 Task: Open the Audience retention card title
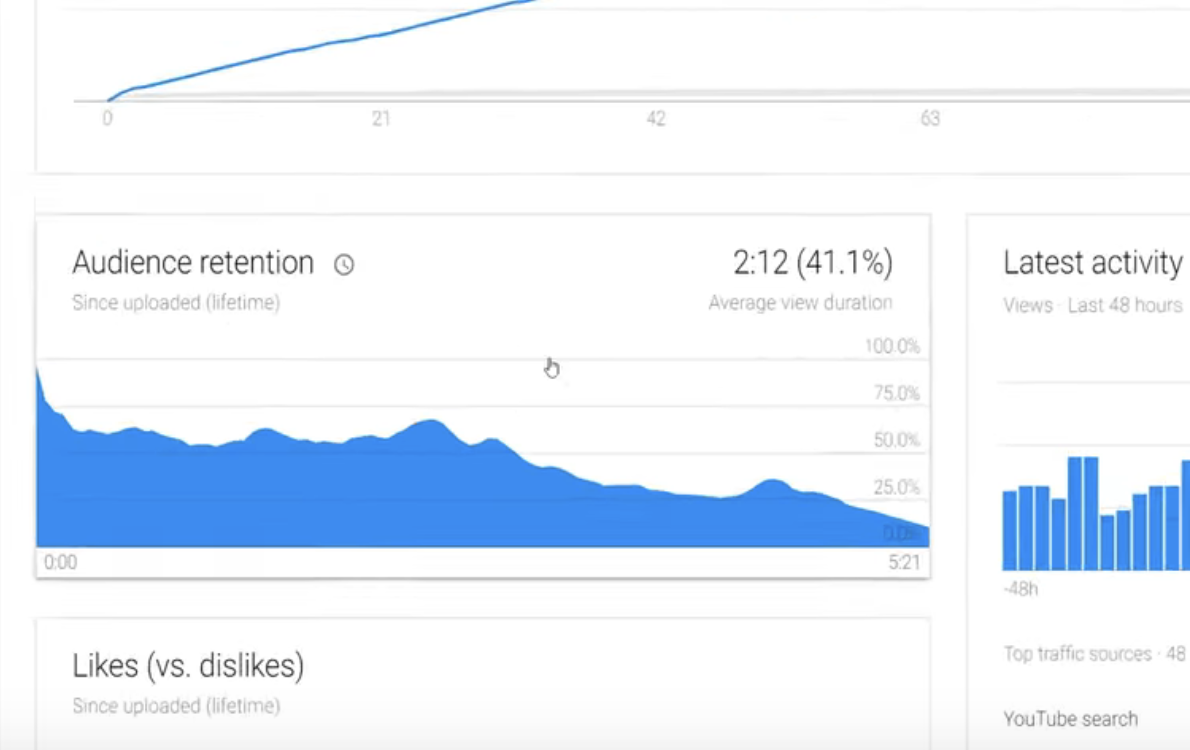point(193,263)
